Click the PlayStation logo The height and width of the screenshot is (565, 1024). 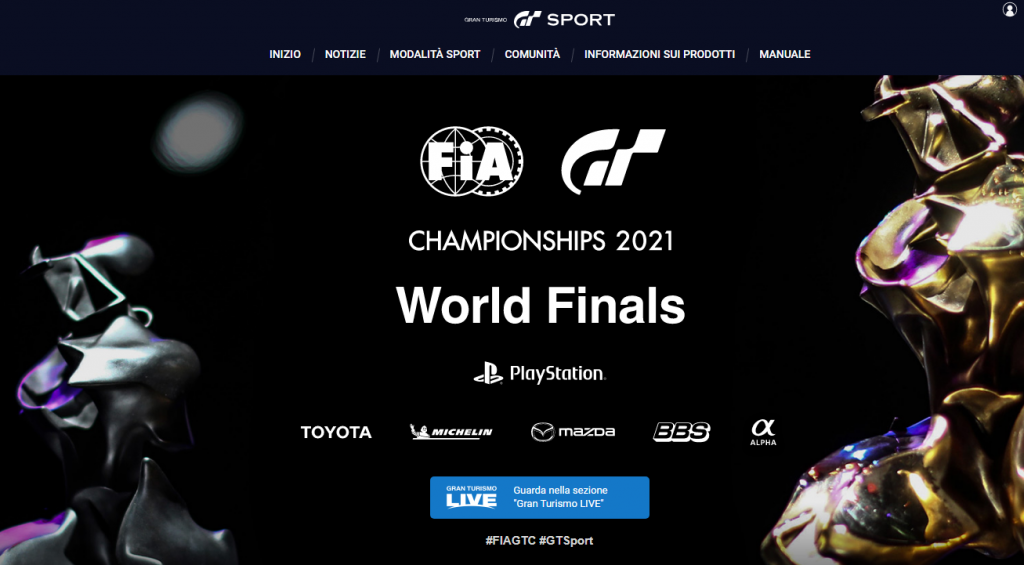point(539,374)
